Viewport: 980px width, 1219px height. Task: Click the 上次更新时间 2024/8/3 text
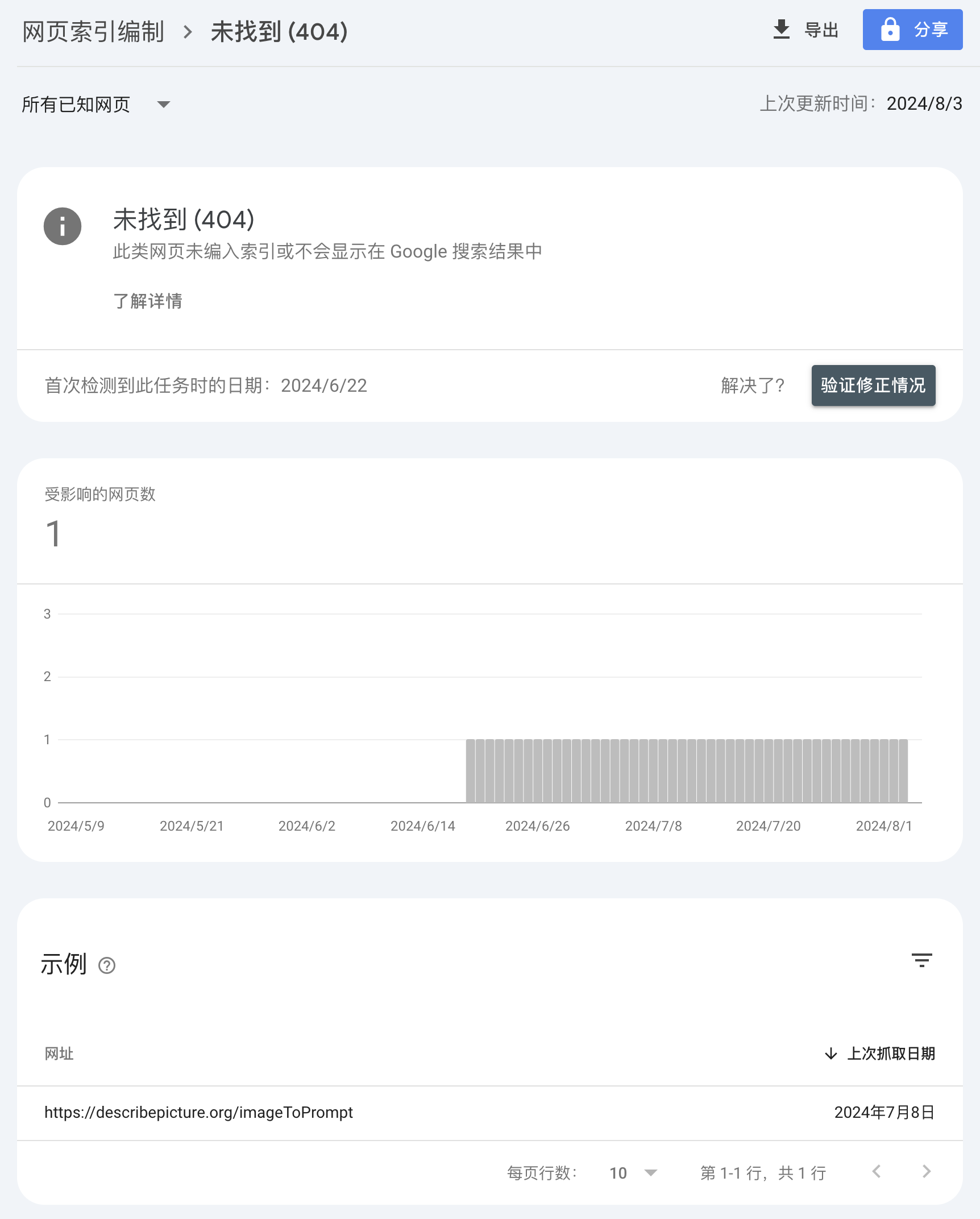(x=861, y=103)
